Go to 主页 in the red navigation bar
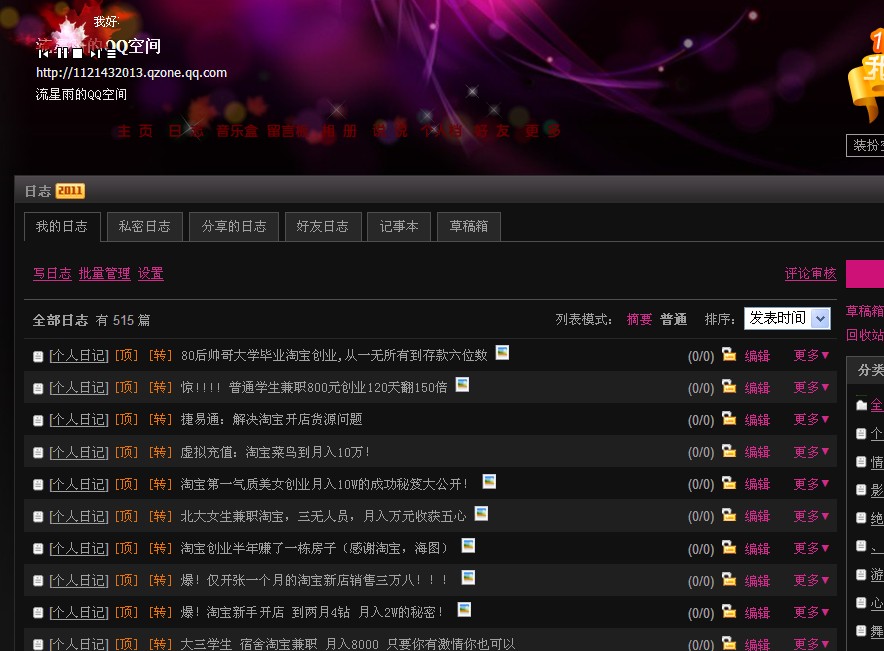 [x=135, y=131]
